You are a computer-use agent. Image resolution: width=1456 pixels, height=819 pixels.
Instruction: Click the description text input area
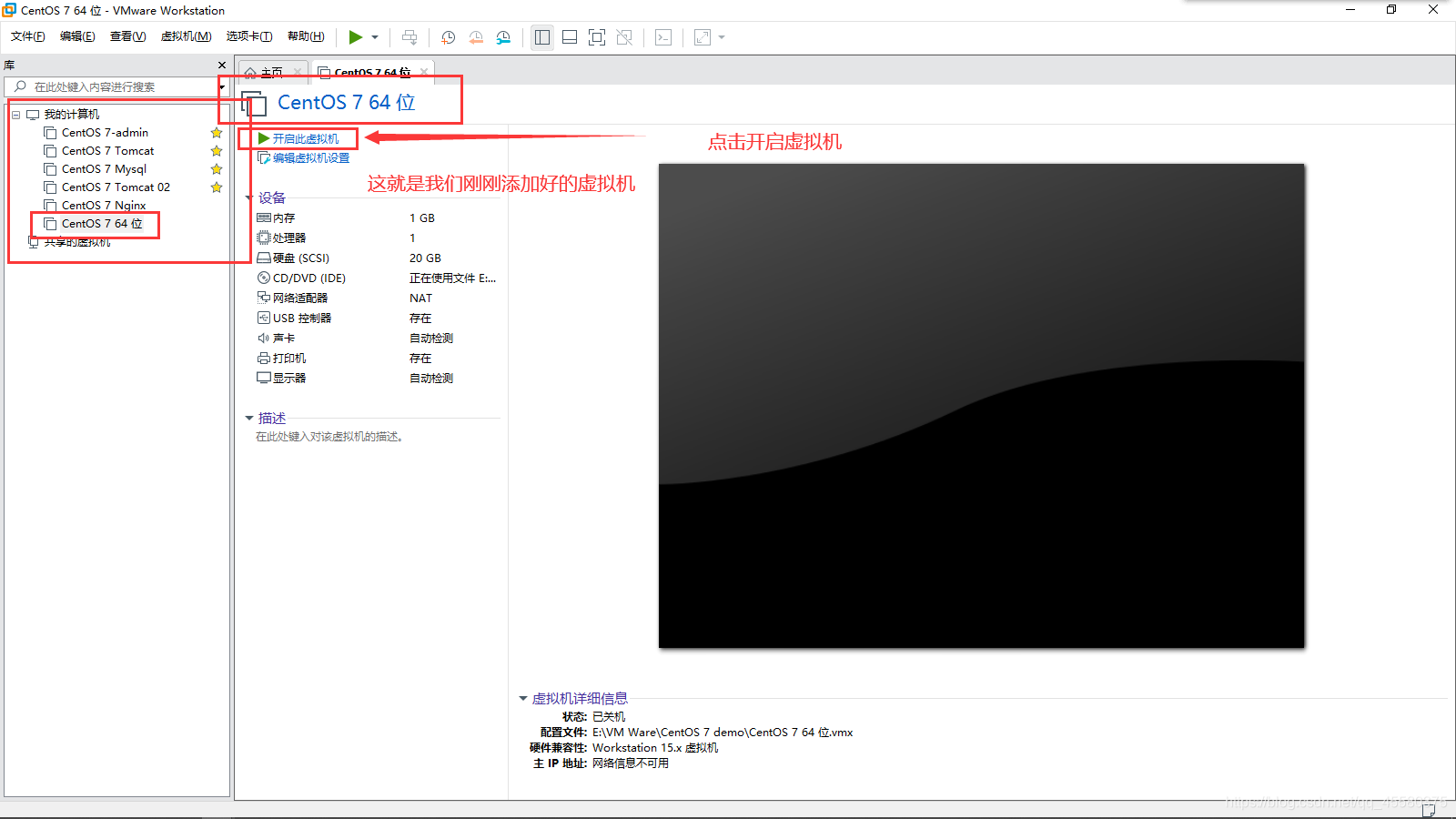pos(329,437)
